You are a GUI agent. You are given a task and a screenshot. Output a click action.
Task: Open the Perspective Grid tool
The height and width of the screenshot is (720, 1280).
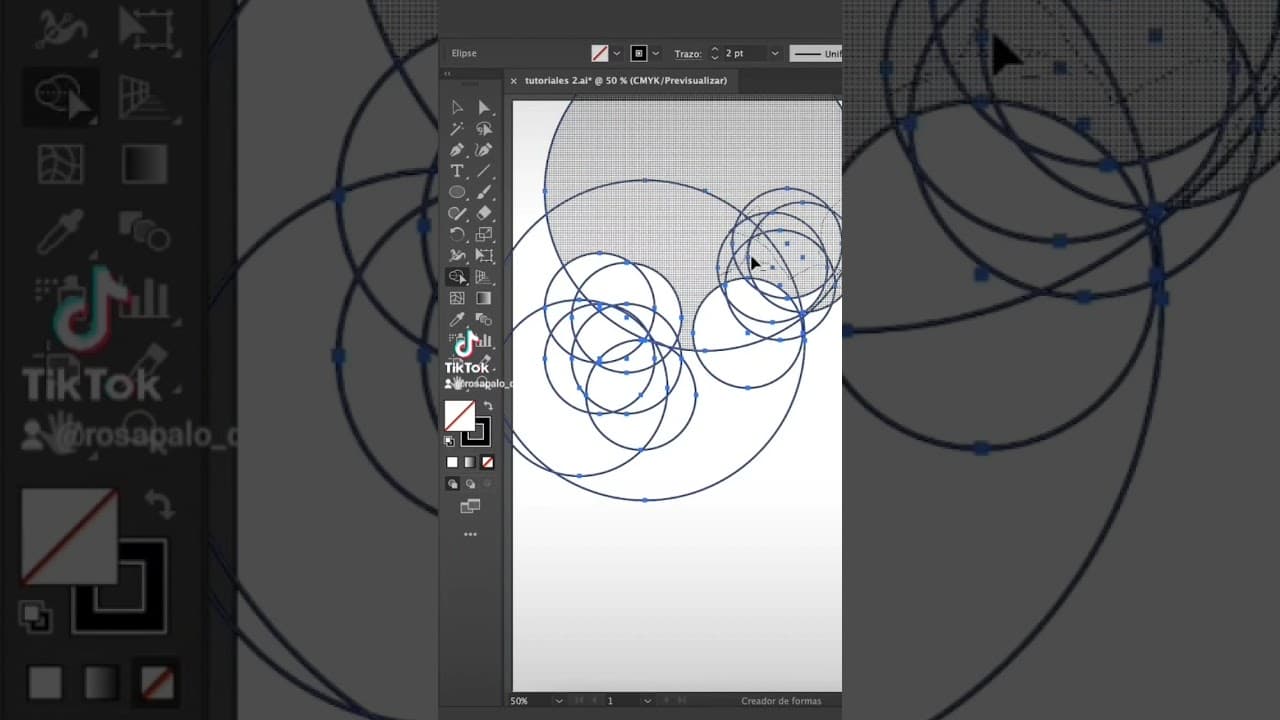484,276
